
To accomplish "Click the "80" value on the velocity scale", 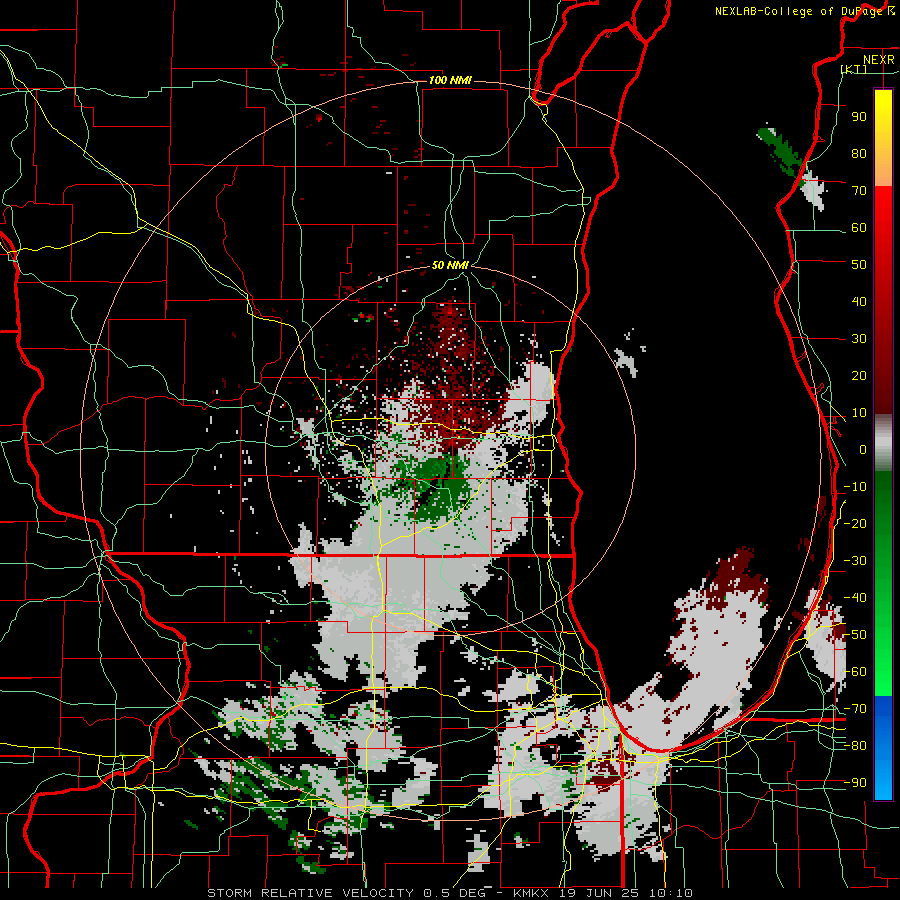I will click(x=859, y=153).
